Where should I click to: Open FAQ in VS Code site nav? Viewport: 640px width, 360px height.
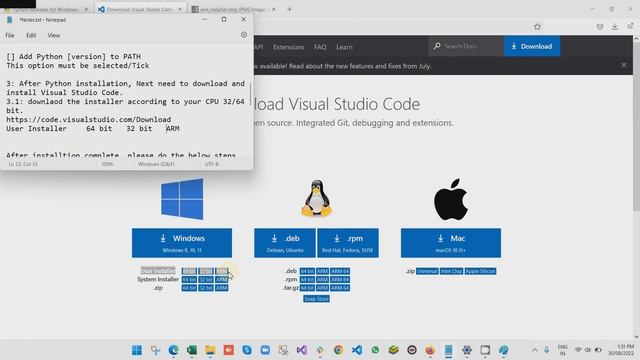(x=320, y=47)
